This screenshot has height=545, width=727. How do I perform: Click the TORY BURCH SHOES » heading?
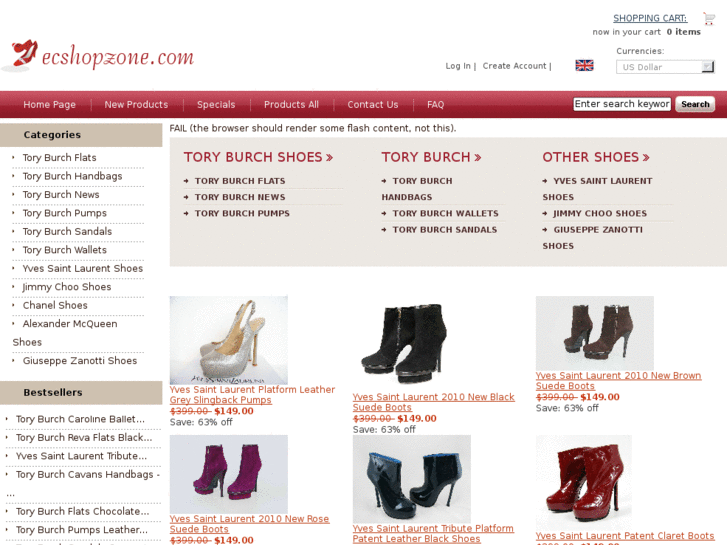pyautogui.click(x=258, y=157)
